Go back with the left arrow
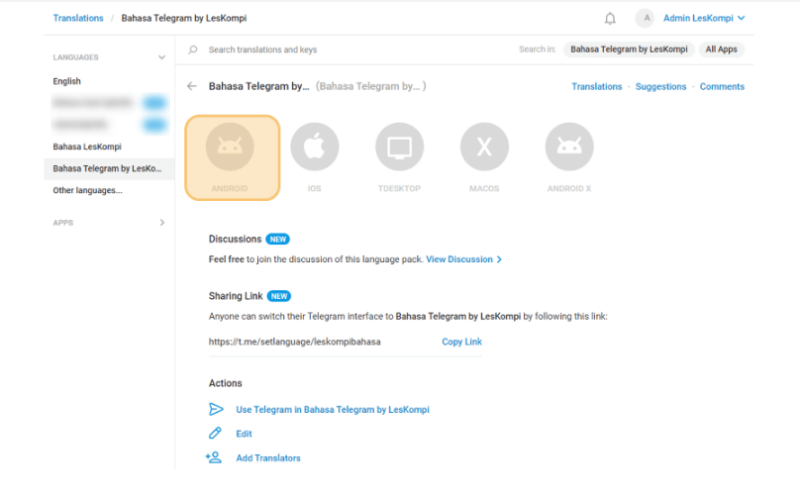Viewport: 800px width, 500px height. coord(192,86)
